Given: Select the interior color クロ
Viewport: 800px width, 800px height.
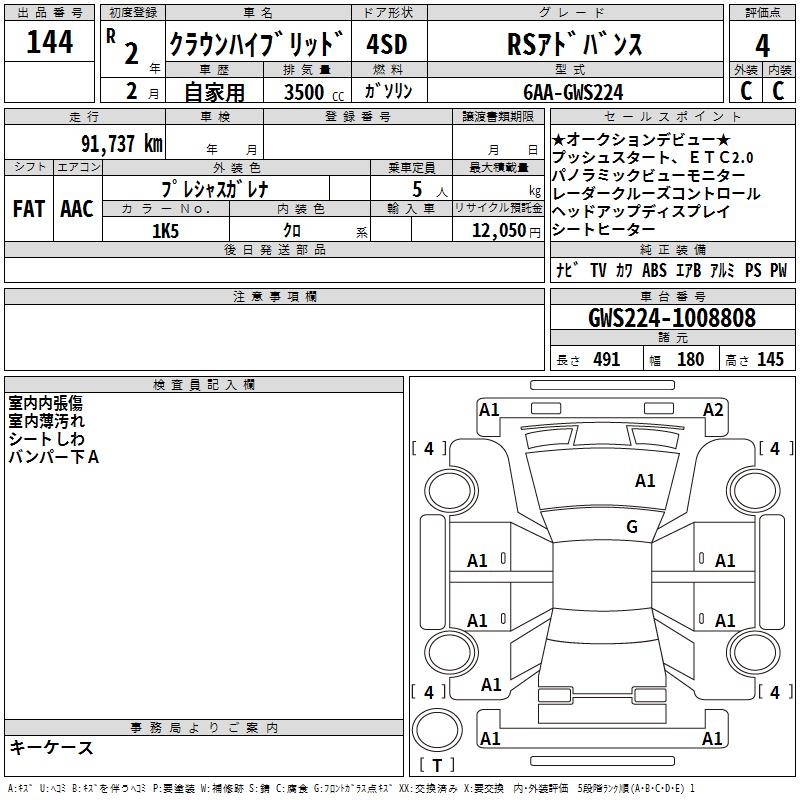Looking at the screenshot, I should [292, 231].
